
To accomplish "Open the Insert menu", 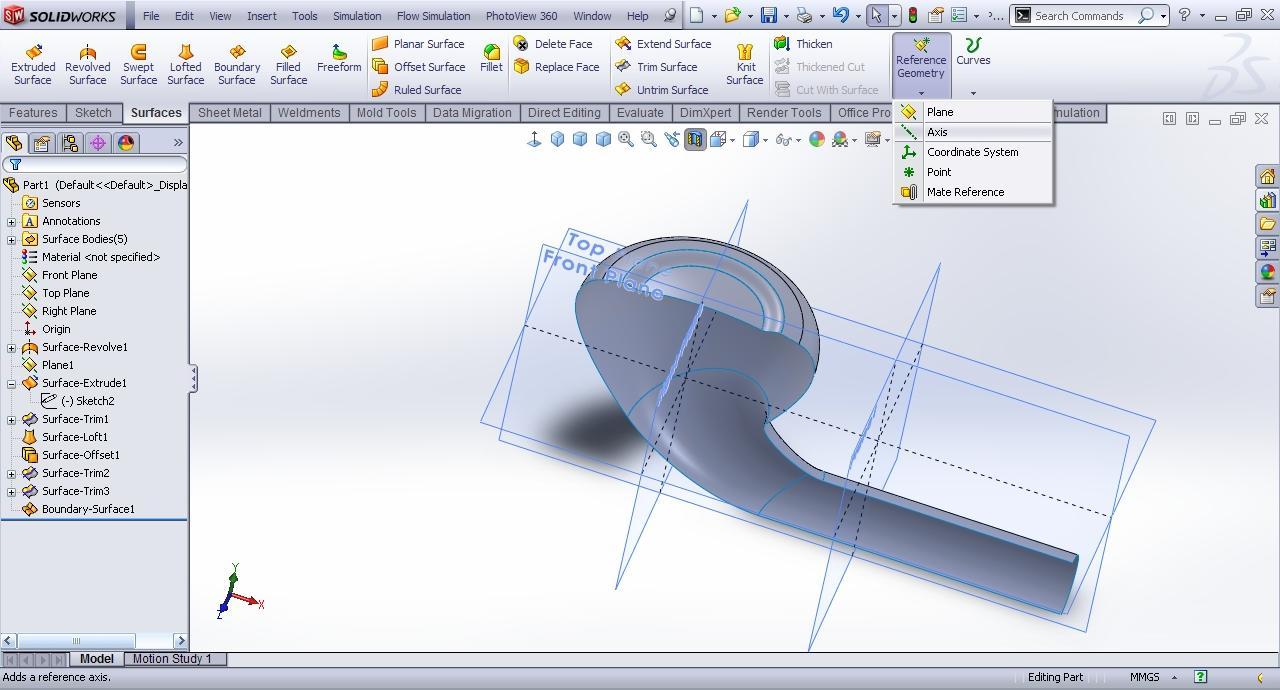I will (262, 16).
